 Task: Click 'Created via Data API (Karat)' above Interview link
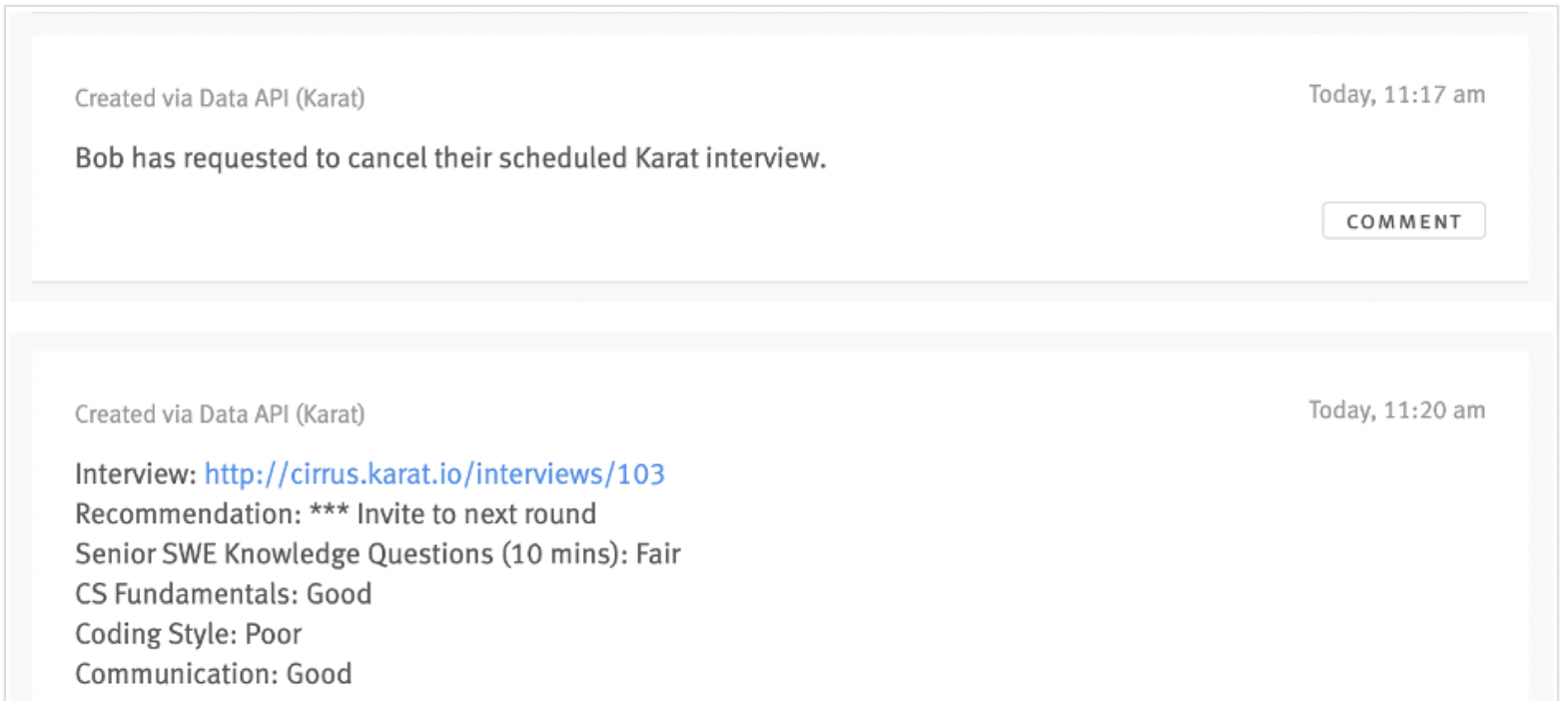coord(220,413)
